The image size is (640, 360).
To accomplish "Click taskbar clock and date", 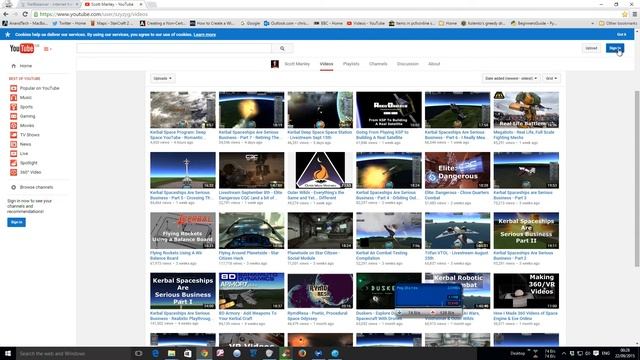I will (x=625, y=353).
